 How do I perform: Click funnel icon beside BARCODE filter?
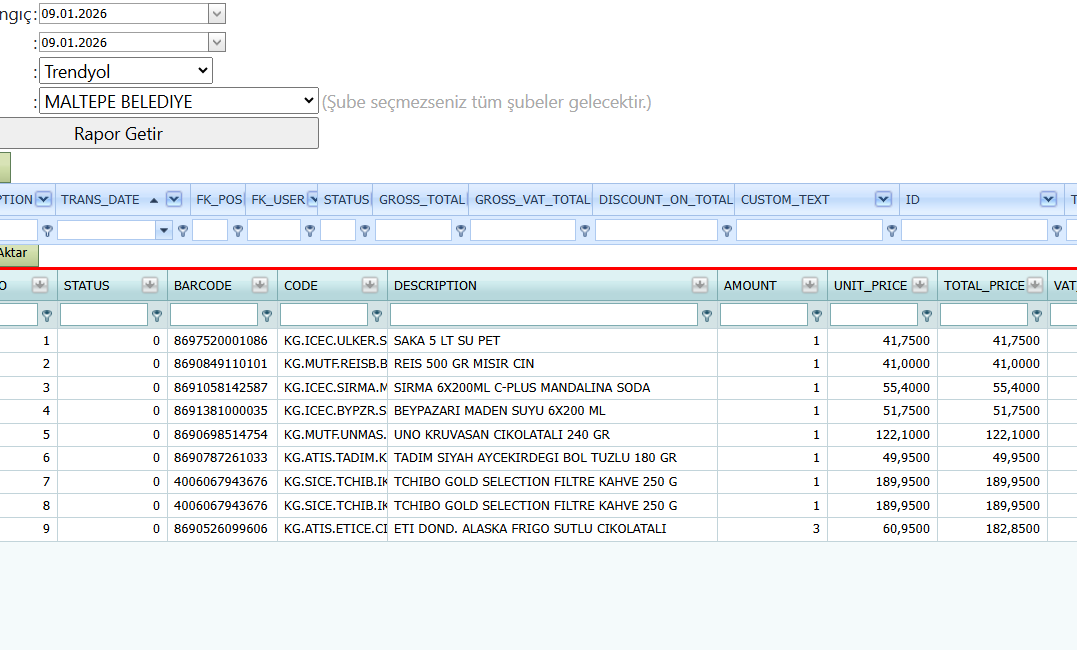pos(267,315)
